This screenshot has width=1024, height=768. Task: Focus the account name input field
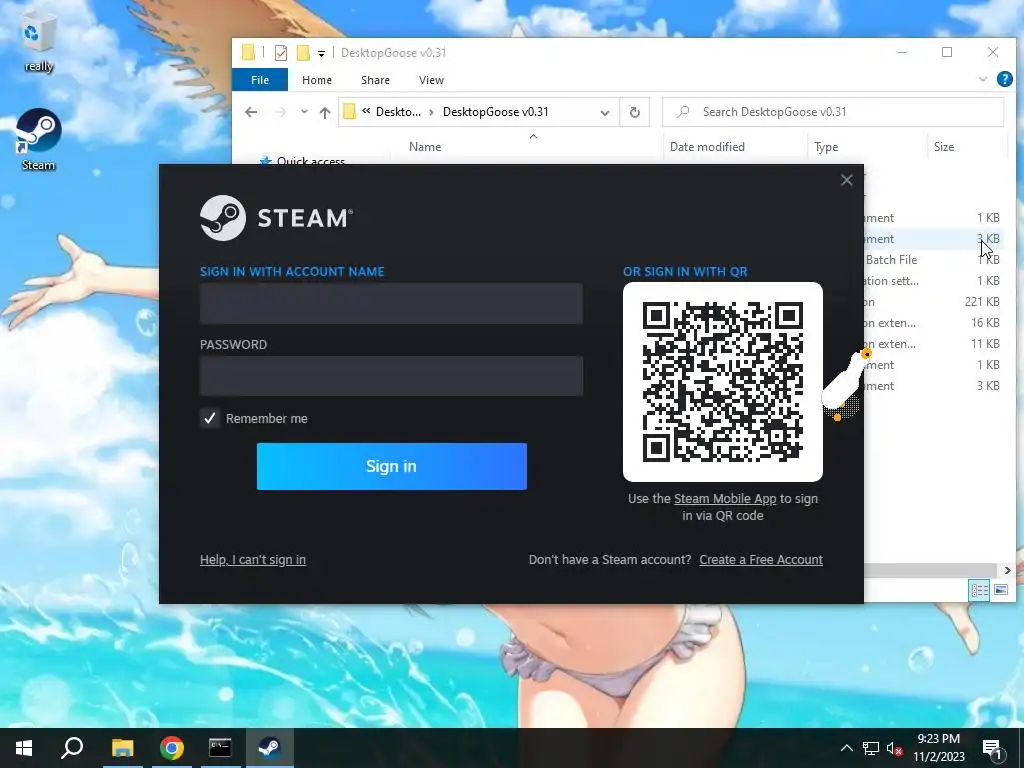click(x=391, y=304)
